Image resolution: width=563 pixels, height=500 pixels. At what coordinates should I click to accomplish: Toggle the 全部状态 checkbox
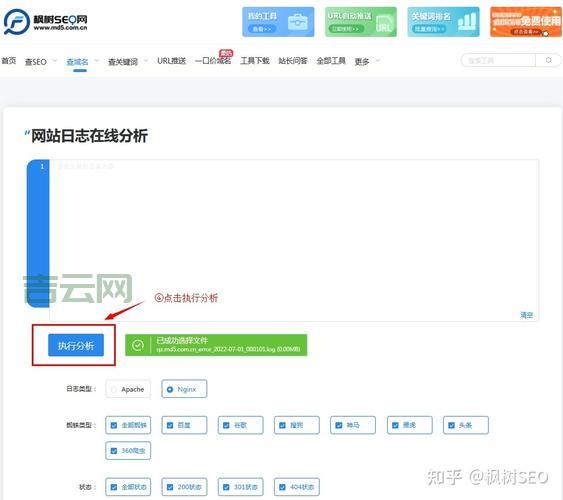pos(128,487)
